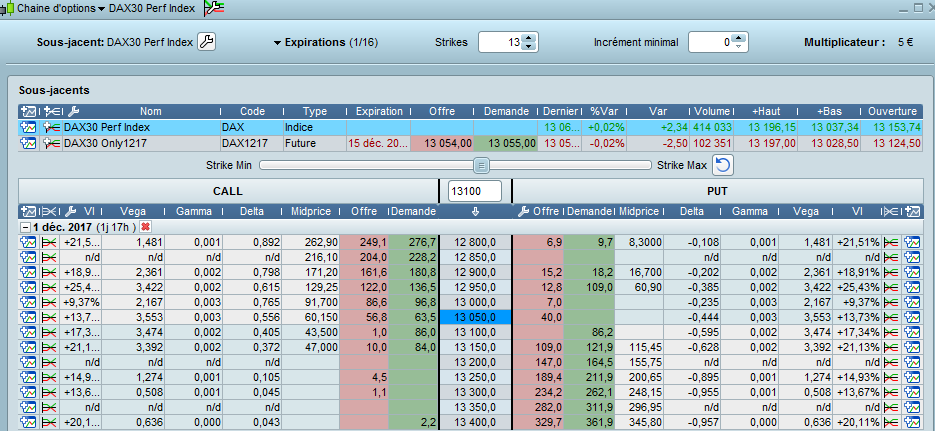
Task: Increase the Incrément minimal stepper
Action: [x=739, y=38]
